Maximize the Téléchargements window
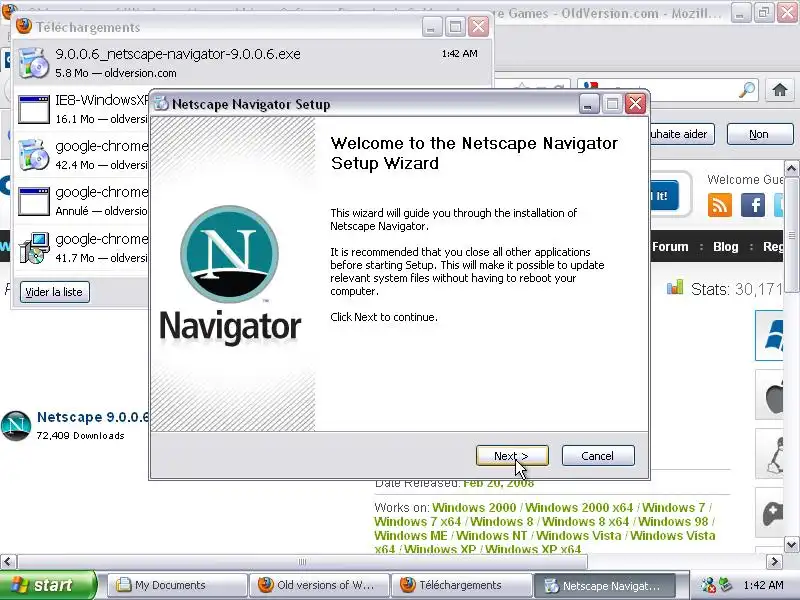This screenshot has height=600, width=800. coord(455,27)
